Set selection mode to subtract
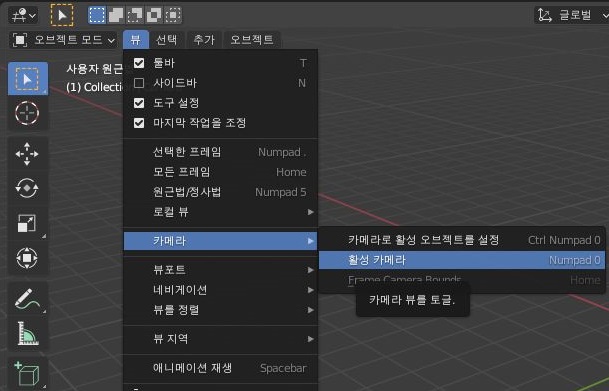The height and width of the screenshot is (391, 609). [x=135, y=16]
